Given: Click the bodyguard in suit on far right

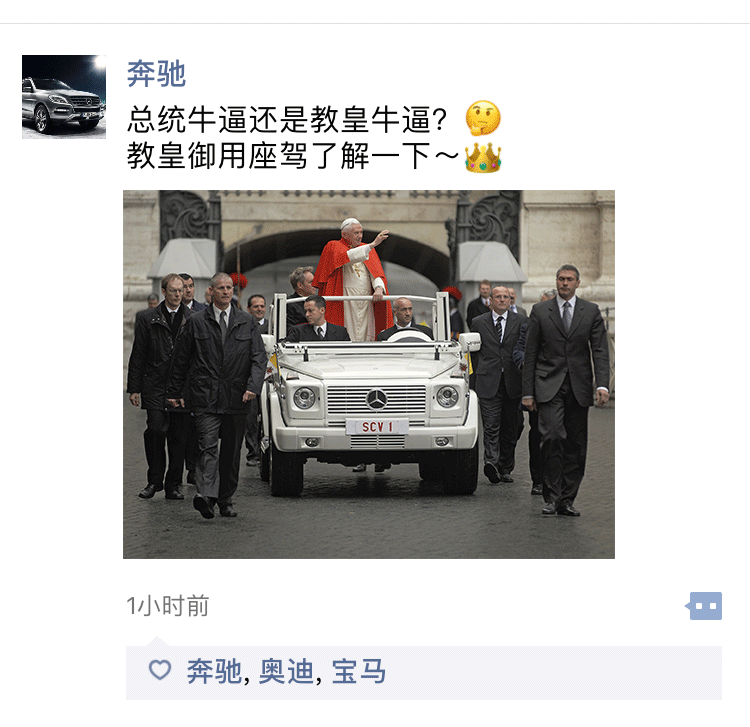Looking at the screenshot, I should tap(565, 389).
